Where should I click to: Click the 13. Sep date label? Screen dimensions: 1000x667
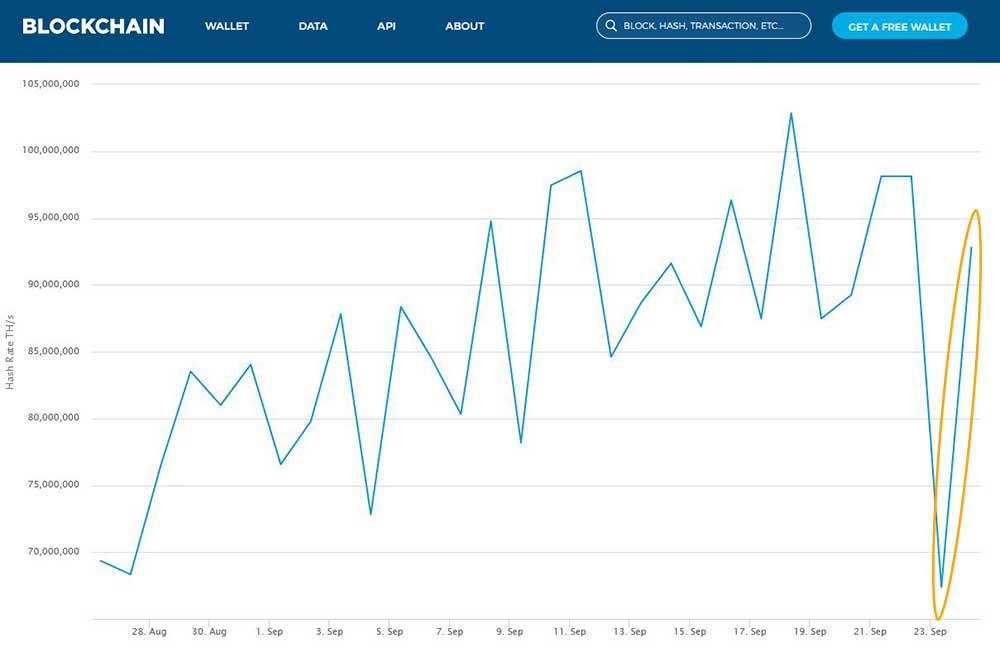point(629,631)
